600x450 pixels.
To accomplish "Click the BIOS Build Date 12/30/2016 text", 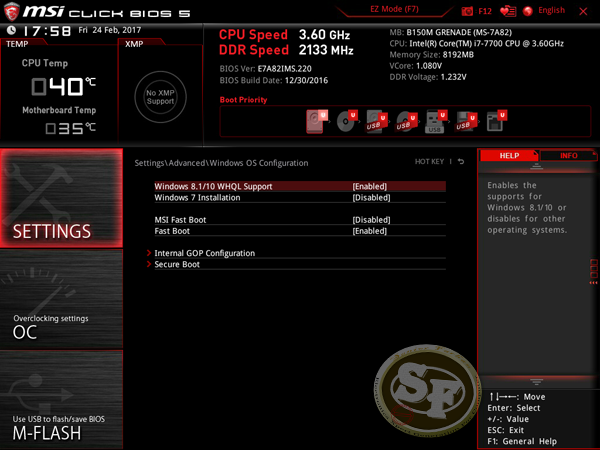I will (274, 80).
